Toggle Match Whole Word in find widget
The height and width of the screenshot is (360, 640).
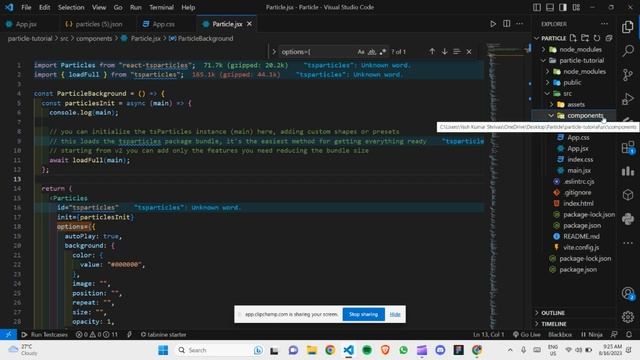[x=371, y=52]
